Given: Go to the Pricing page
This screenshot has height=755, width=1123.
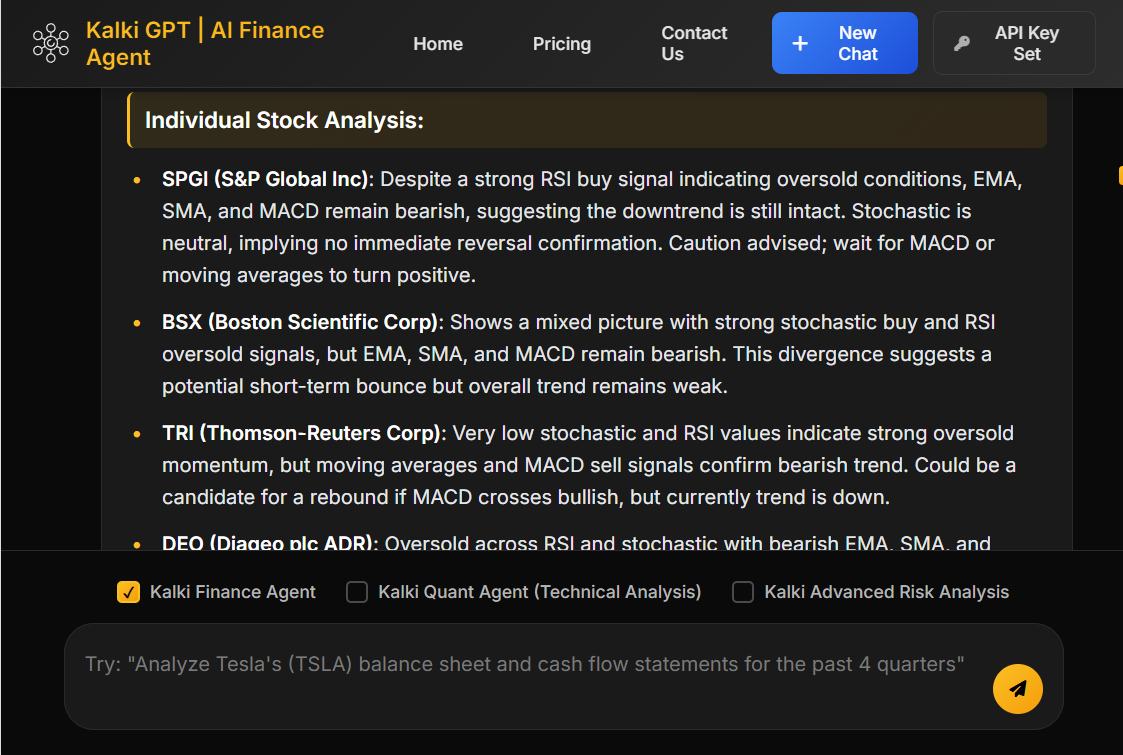Looking at the screenshot, I should [562, 44].
